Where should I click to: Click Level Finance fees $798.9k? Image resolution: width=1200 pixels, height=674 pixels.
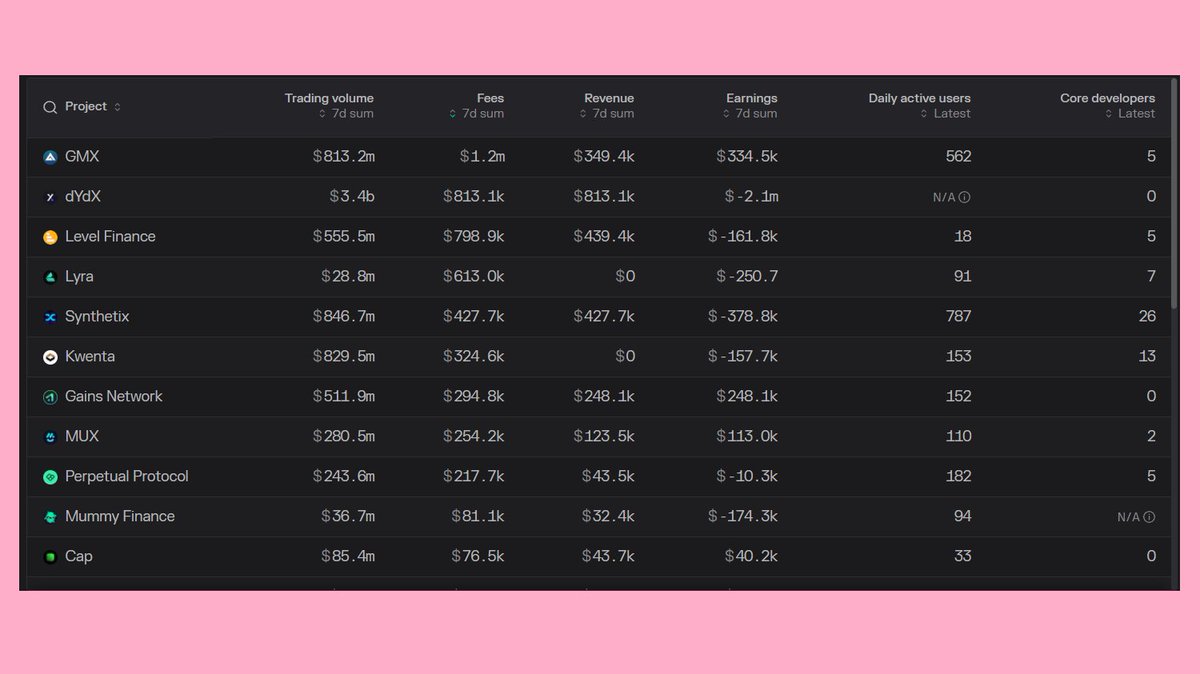[x=473, y=237]
